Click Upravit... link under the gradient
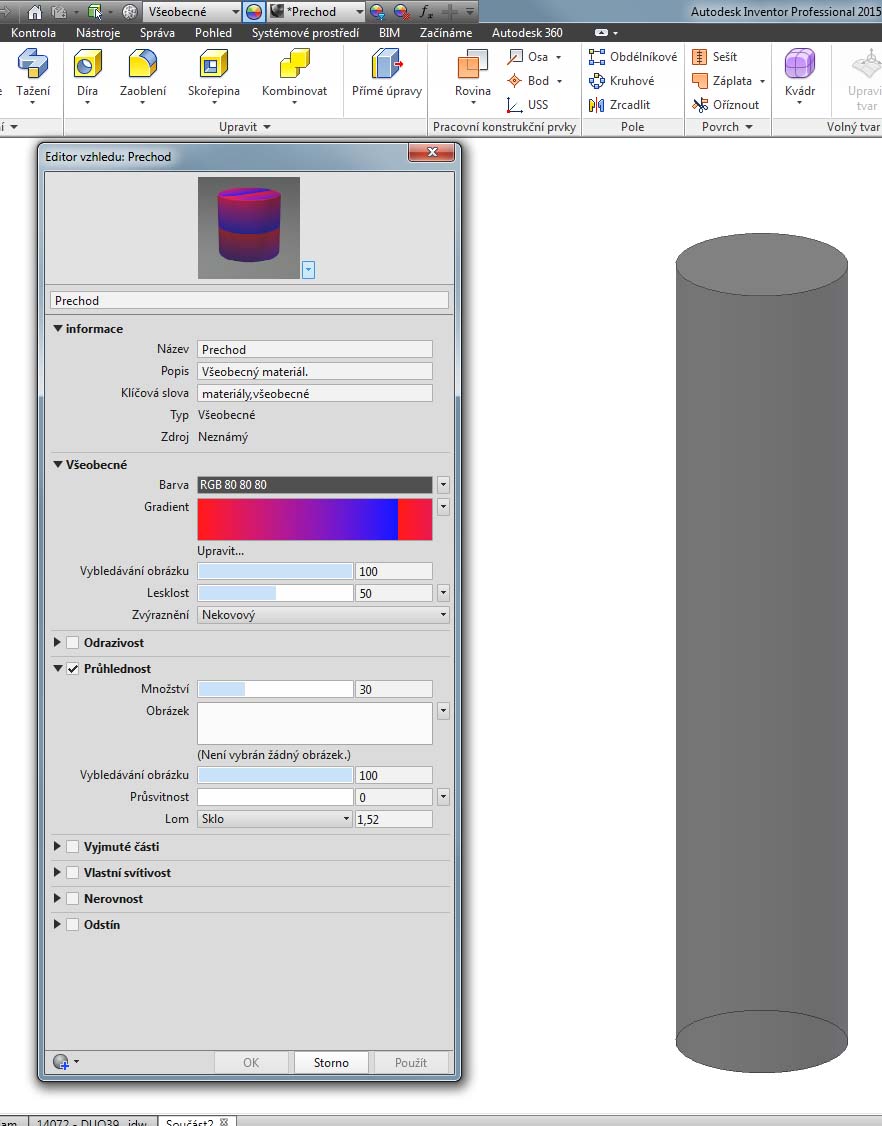 point(220,551)
